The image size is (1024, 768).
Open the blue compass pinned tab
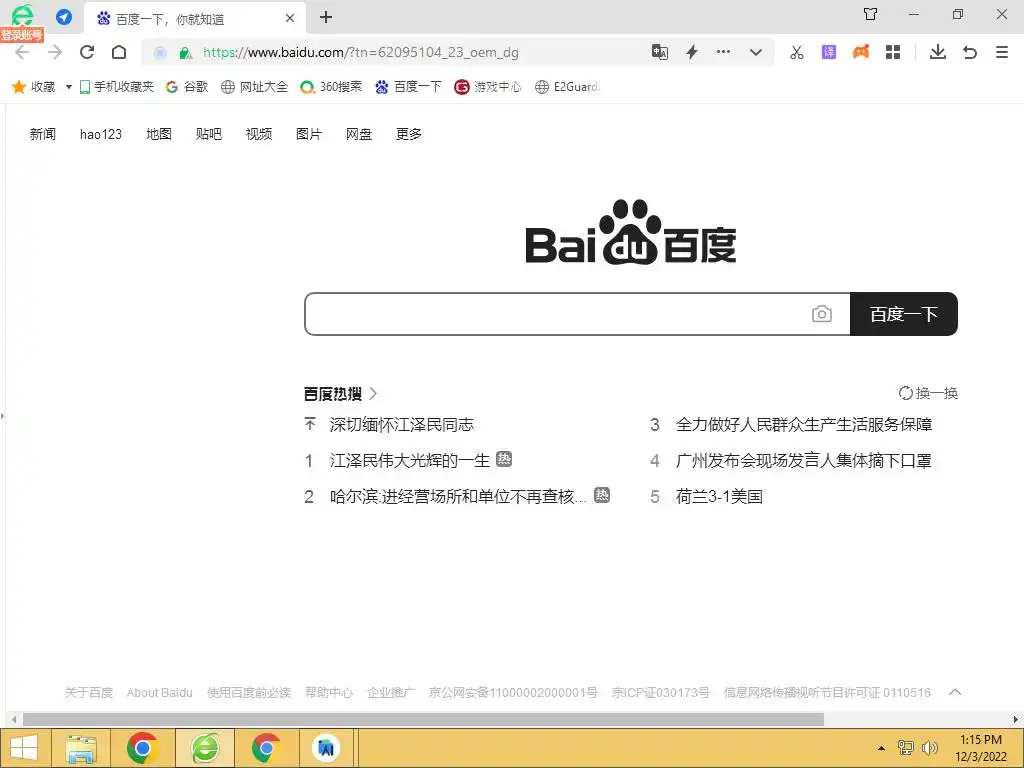(x=64, y=17)
